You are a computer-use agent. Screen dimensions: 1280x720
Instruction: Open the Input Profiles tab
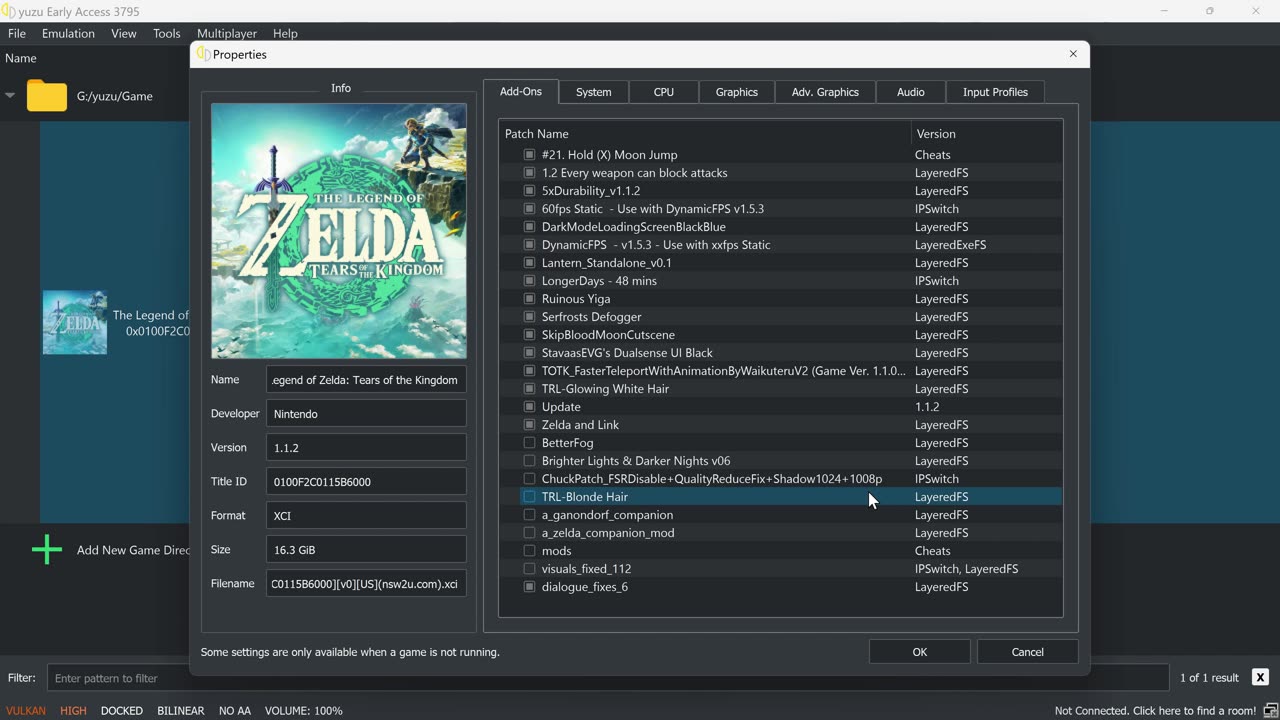point(995,92)
